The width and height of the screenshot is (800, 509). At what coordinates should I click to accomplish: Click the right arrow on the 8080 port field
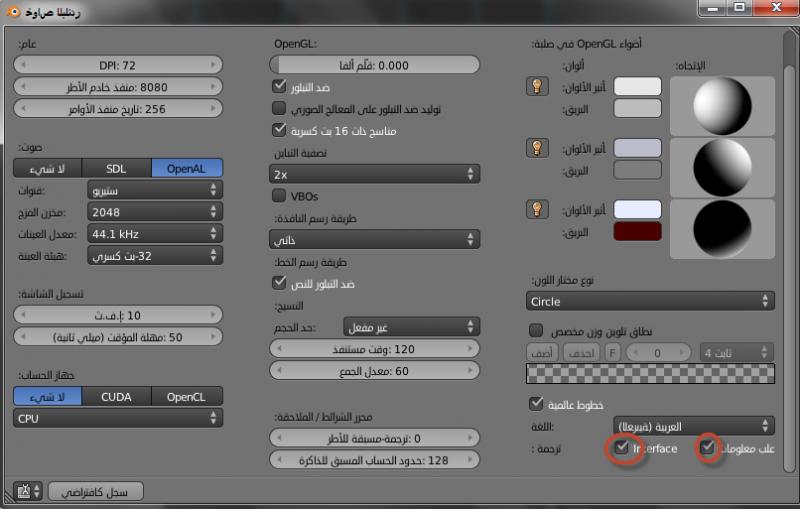(x=213, y=87)
